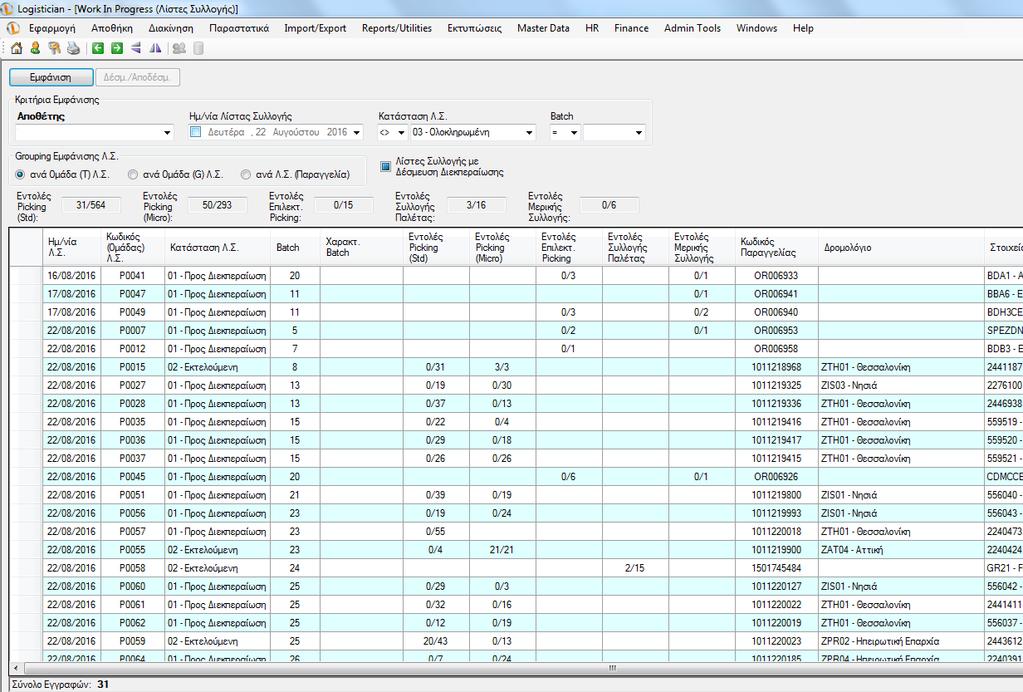The height and width of the screenshot is (692, 1023).
Task: Click the '21/21' Picking (Micro) cell
Action: pyautogui.click(x=502, y=550)
